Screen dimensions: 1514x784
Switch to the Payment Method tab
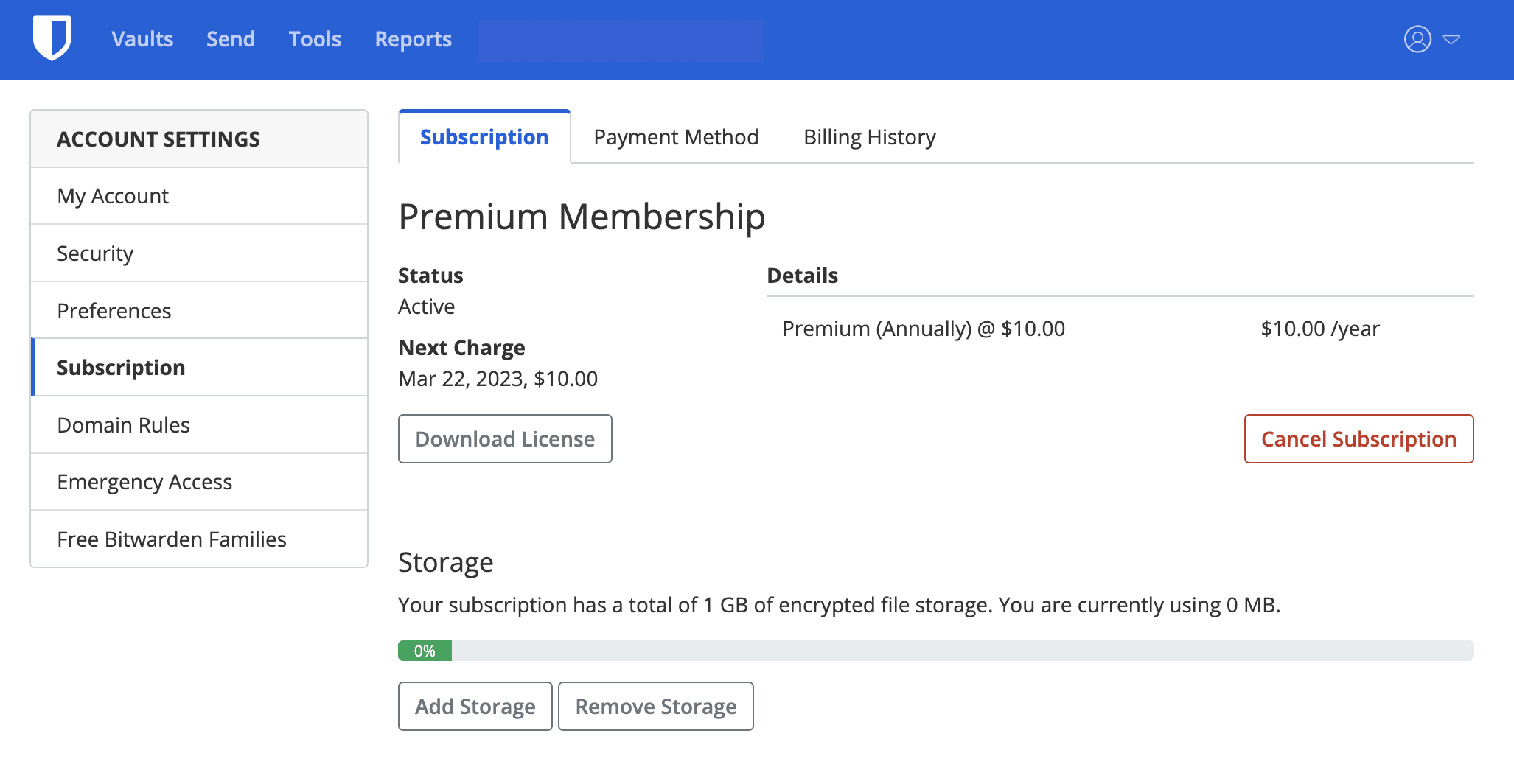(x=676, y=136)
